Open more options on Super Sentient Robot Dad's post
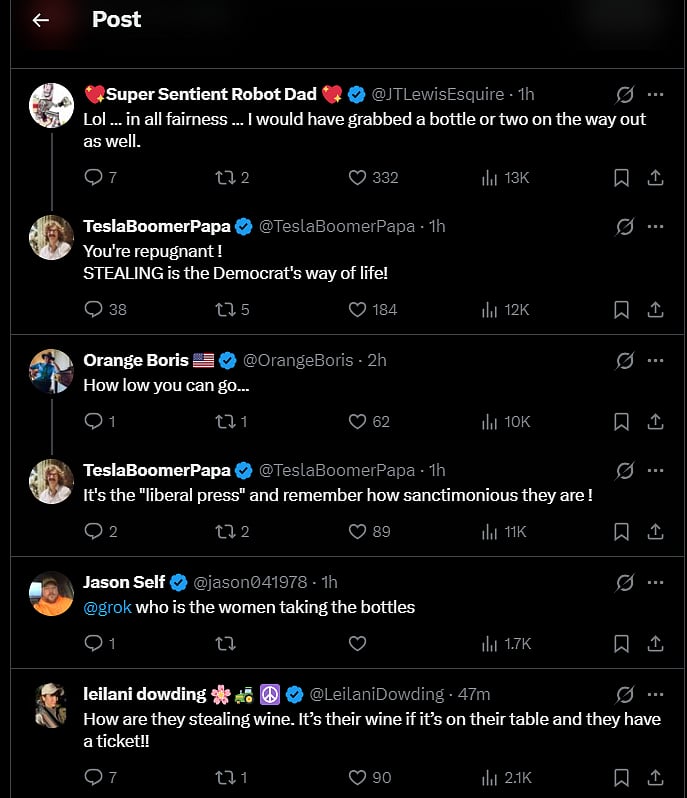687x798 pixels. point(655,94)
